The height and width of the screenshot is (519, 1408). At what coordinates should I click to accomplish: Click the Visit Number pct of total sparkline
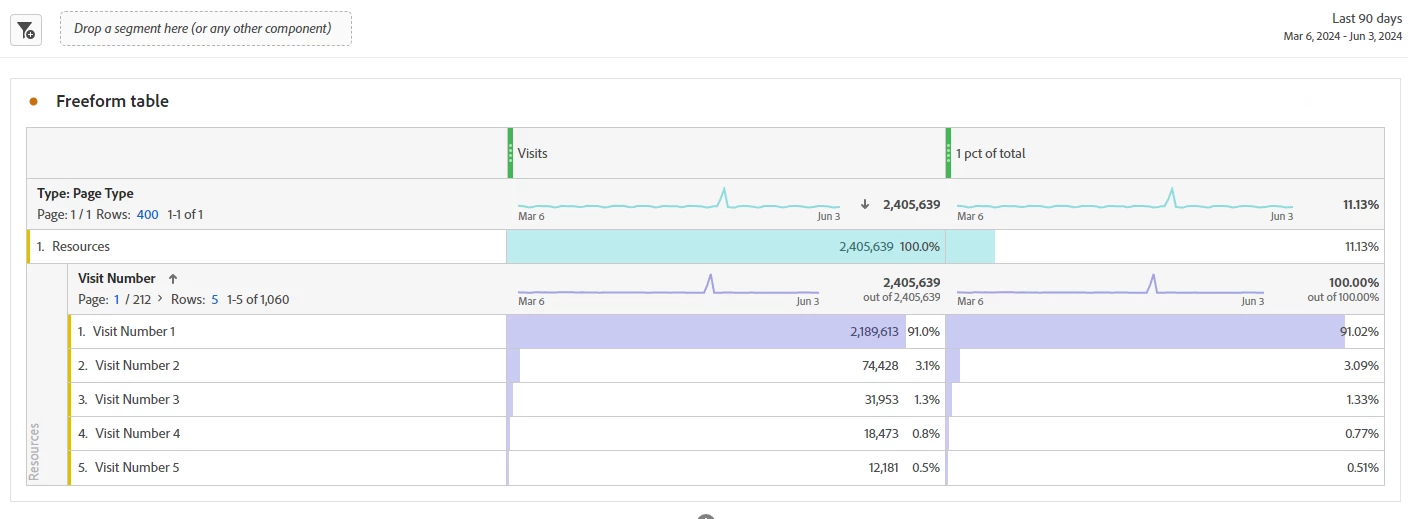(1110, 286)
